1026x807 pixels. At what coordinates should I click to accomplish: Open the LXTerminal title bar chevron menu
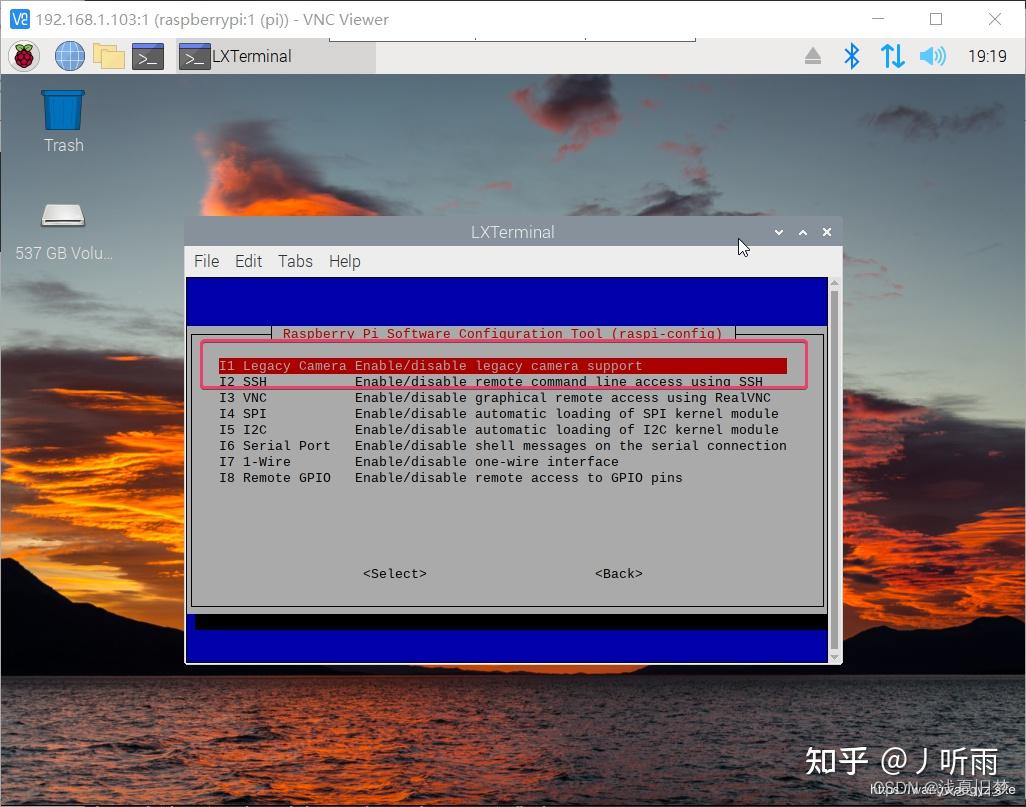(x=779, y=231)
